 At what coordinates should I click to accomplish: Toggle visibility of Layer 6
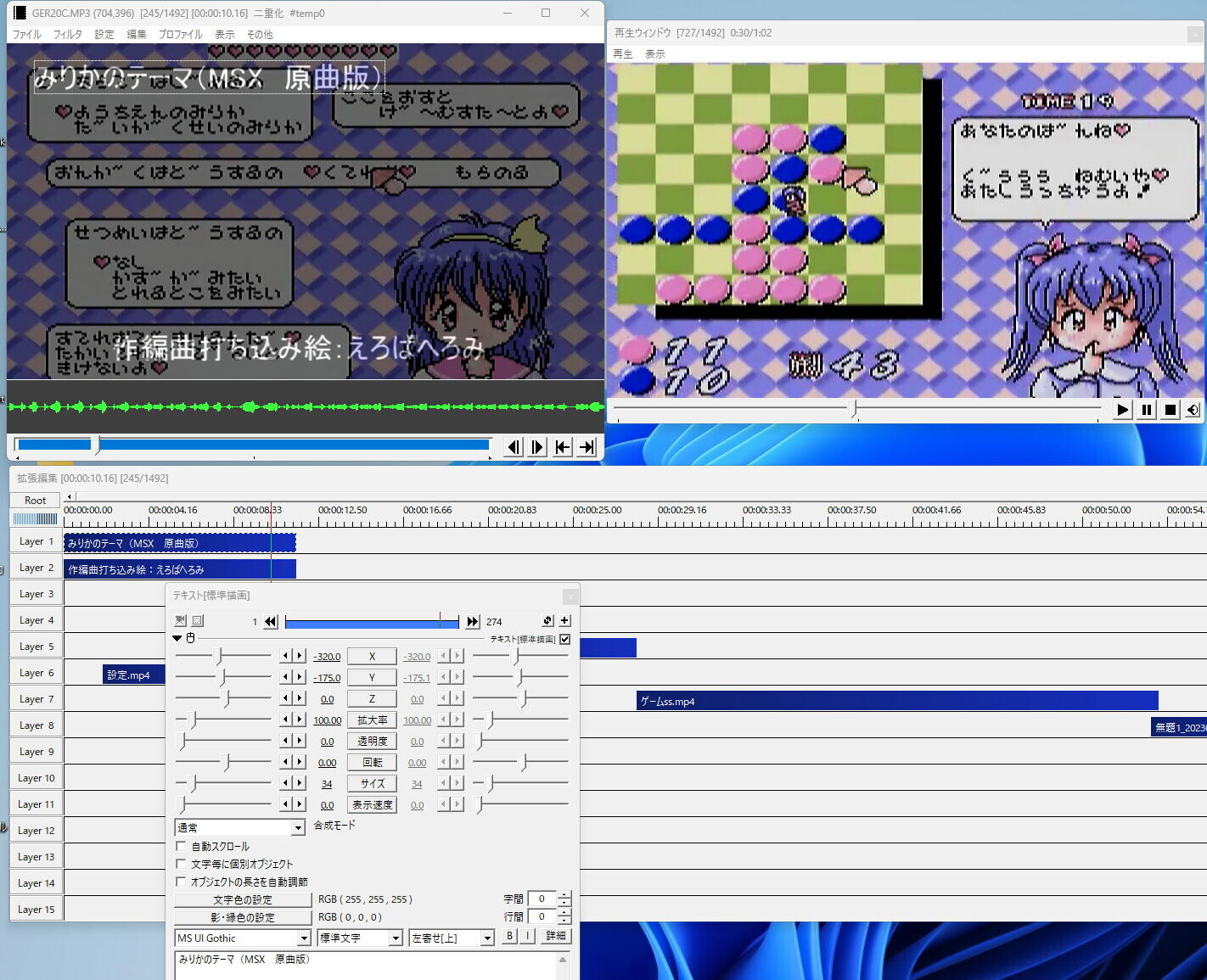[x=36, y=673]
